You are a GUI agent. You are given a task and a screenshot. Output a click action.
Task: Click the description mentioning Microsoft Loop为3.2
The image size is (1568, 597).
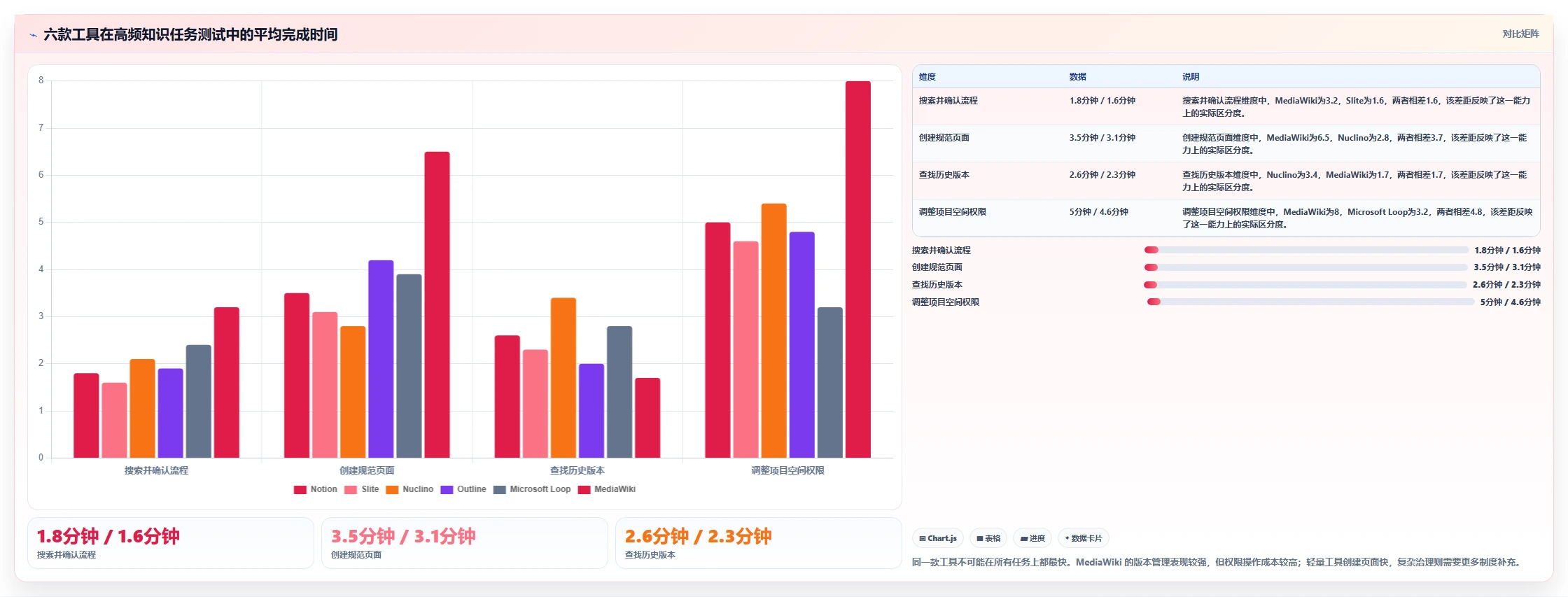(1357, 218)
